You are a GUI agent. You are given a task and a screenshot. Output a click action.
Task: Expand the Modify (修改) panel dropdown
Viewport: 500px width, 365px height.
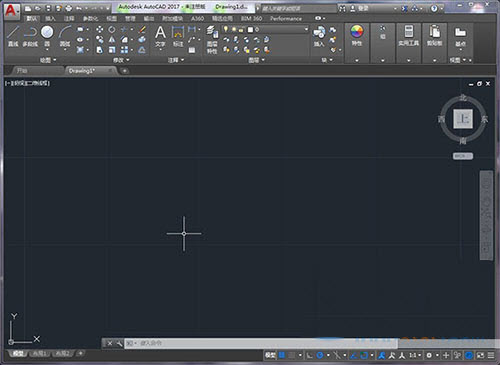[121, 60]
